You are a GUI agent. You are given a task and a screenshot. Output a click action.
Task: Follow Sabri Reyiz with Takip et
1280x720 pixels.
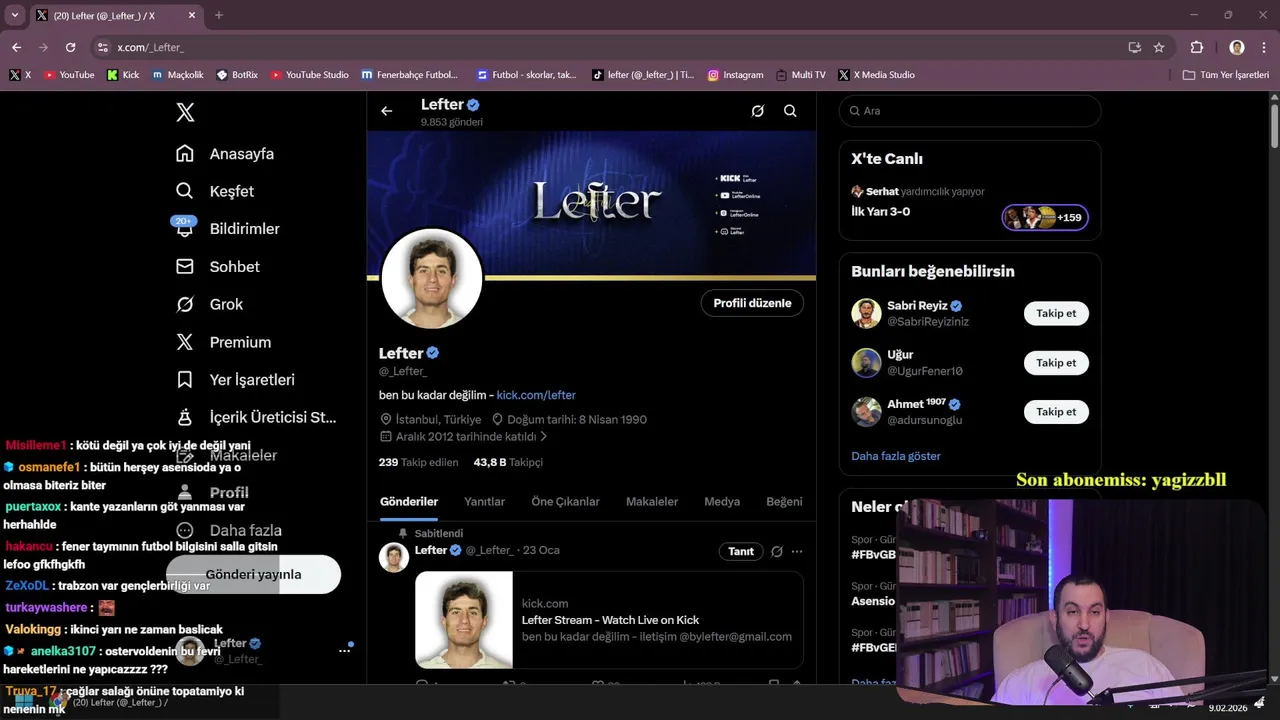1056,313
